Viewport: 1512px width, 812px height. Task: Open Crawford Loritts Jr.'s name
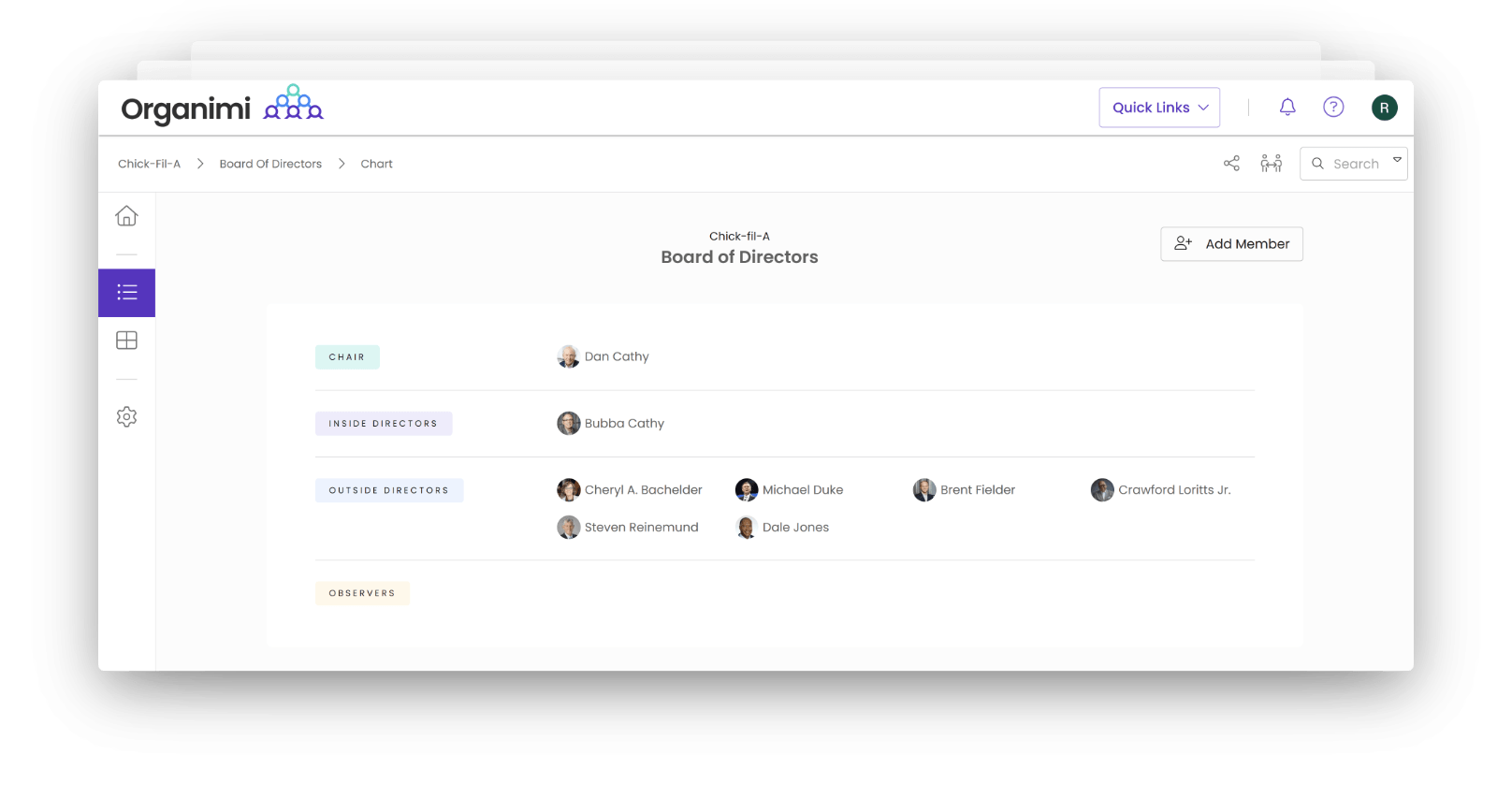(x=1174, y=490)
